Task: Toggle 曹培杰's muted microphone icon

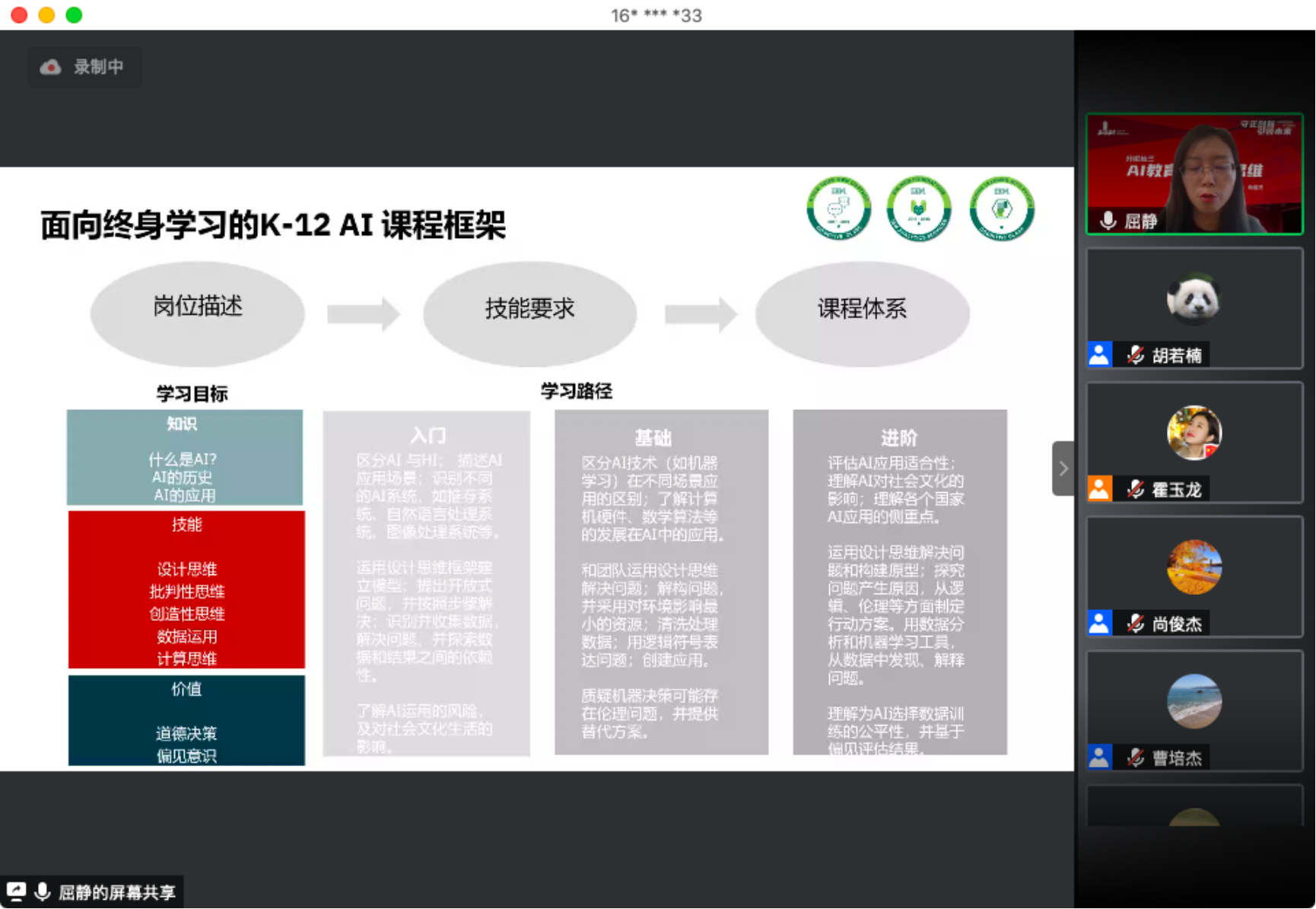Action: click(1136, 757)
